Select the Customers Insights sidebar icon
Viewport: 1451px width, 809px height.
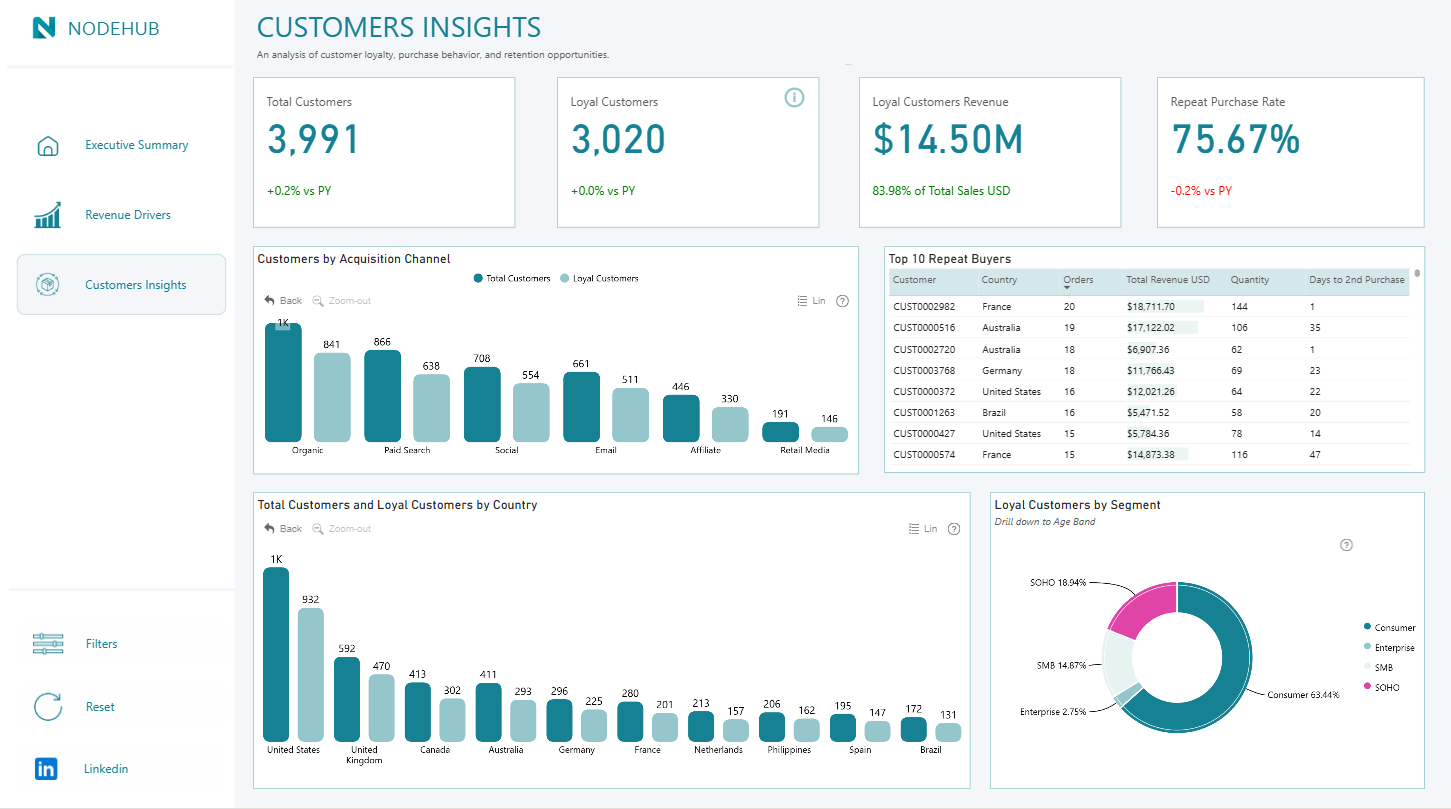[x=47, y=285]
